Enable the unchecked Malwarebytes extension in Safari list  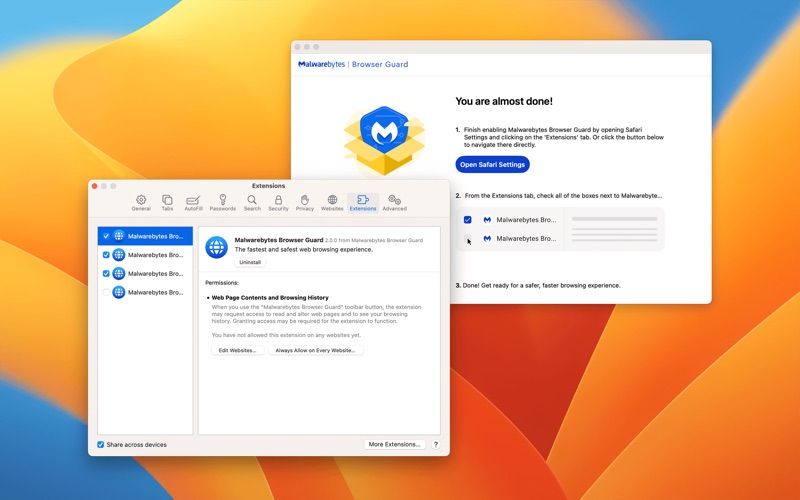point(106,292)
